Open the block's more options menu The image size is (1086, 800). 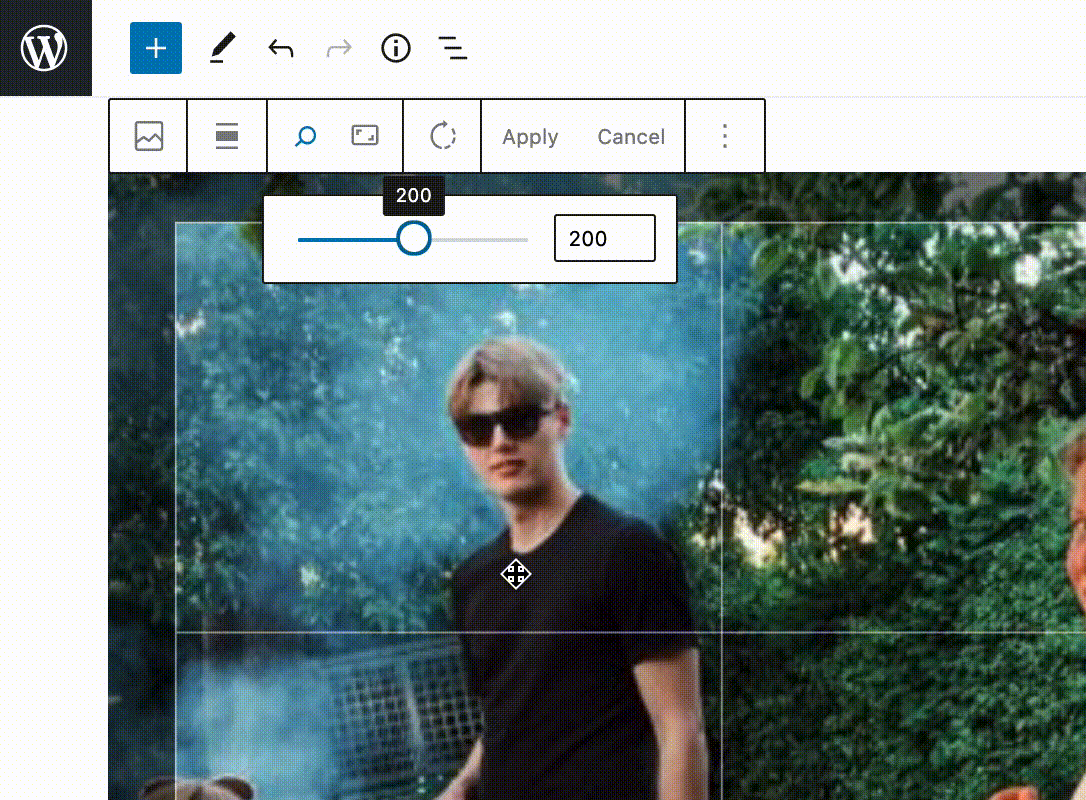(x=724, y=136)
